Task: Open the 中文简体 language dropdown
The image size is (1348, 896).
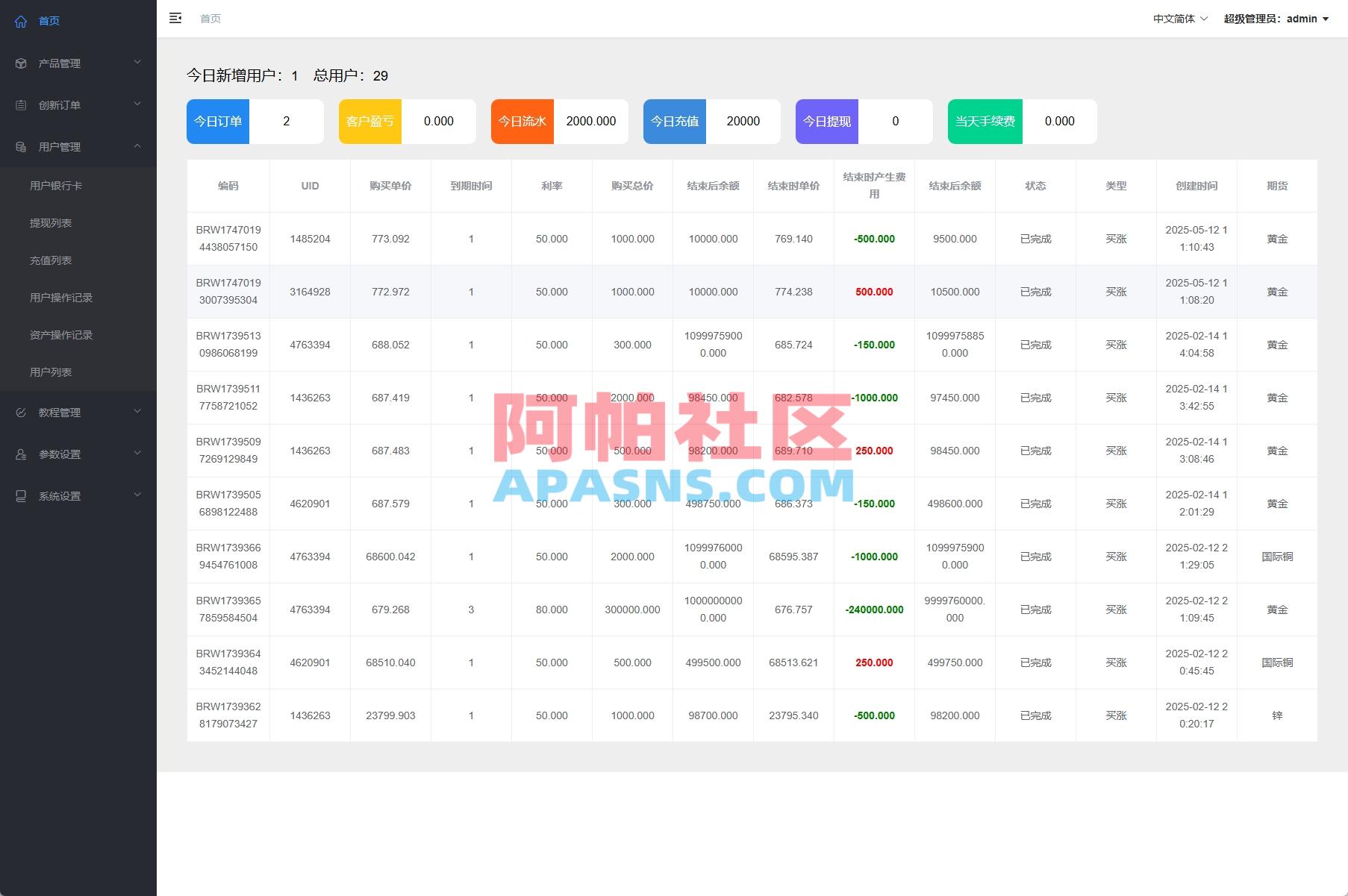Action: coord(1178,18)
